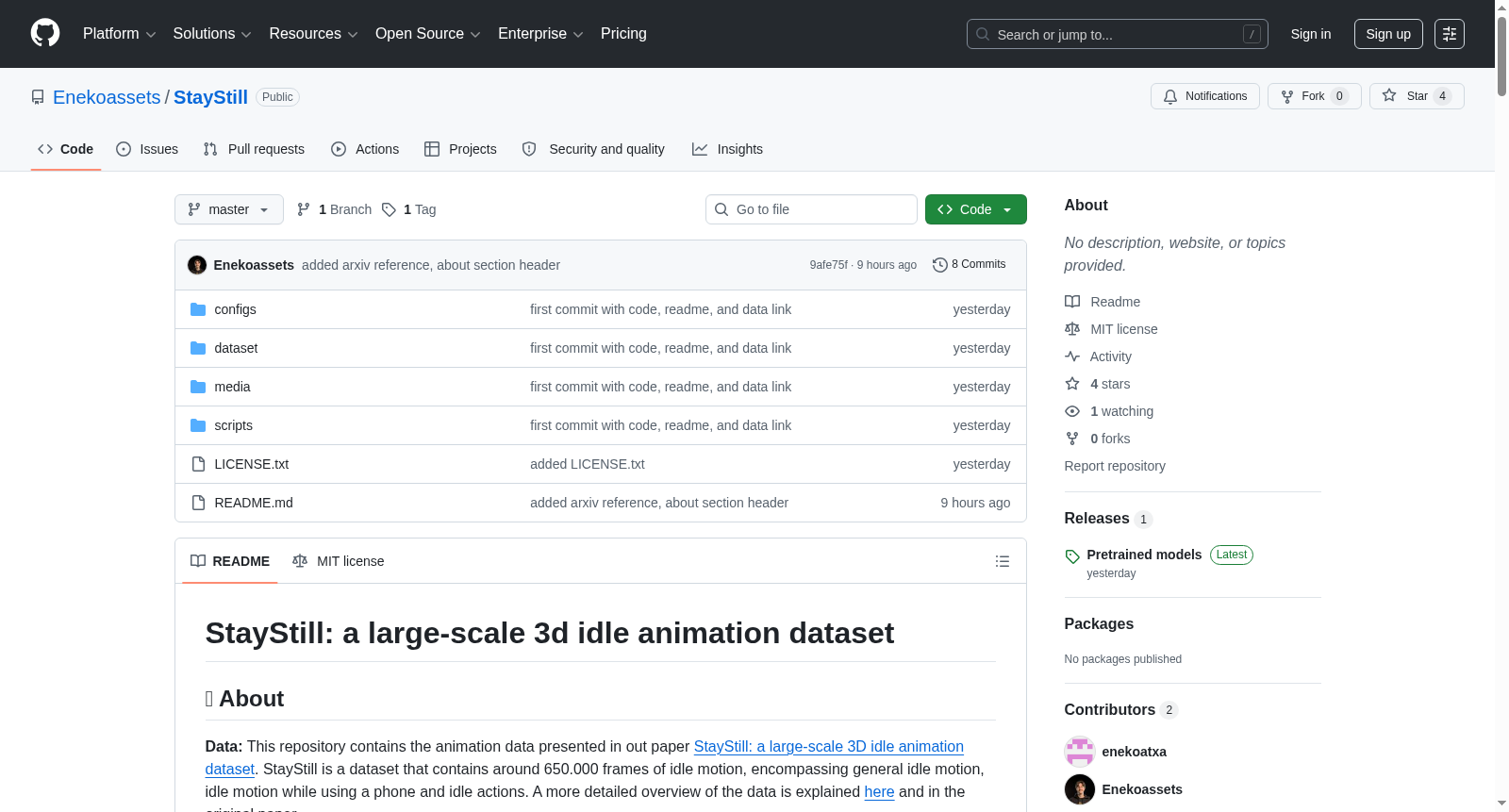
Task: Open the Enekoassets contributor profile name
Action: pyautogui.click(x=1141, y=789)
